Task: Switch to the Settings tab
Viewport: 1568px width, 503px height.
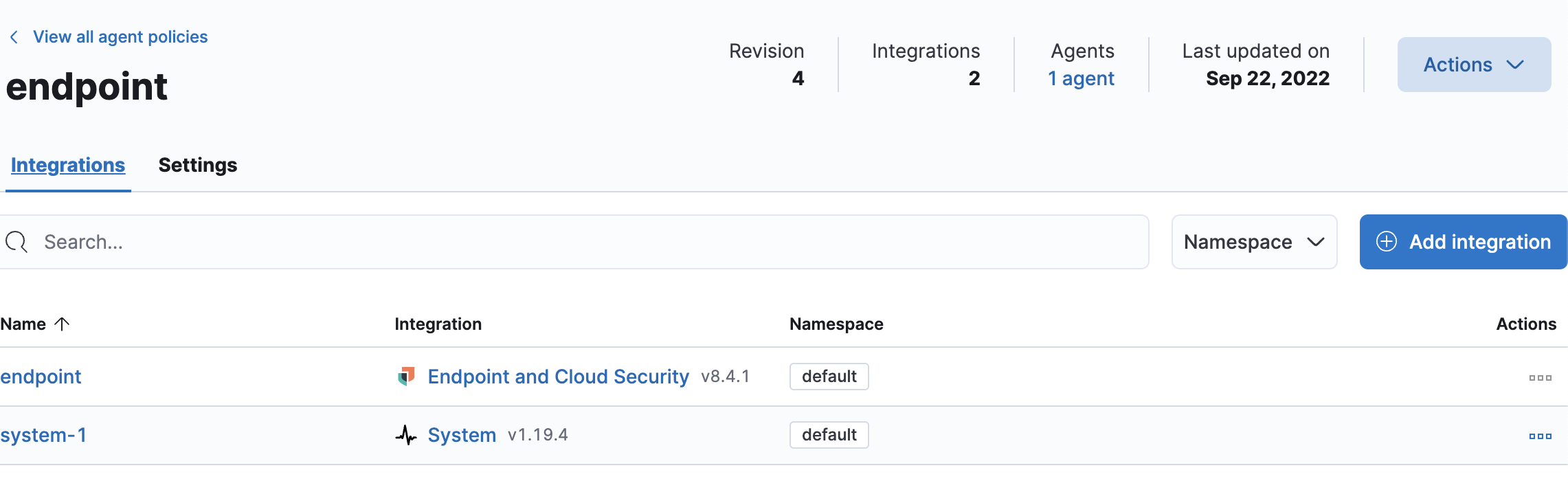Action: 198,165
